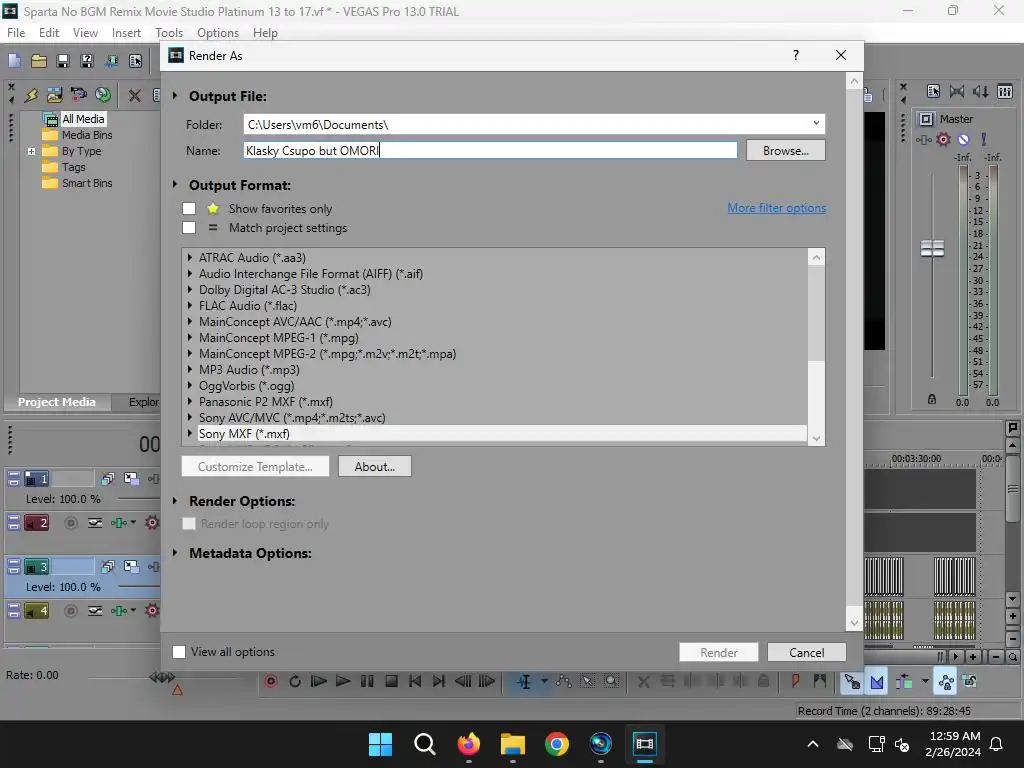The width and height of the screenshot is (1024, 768).
Task: Click the Play button in transport
Action: point(343,681)
